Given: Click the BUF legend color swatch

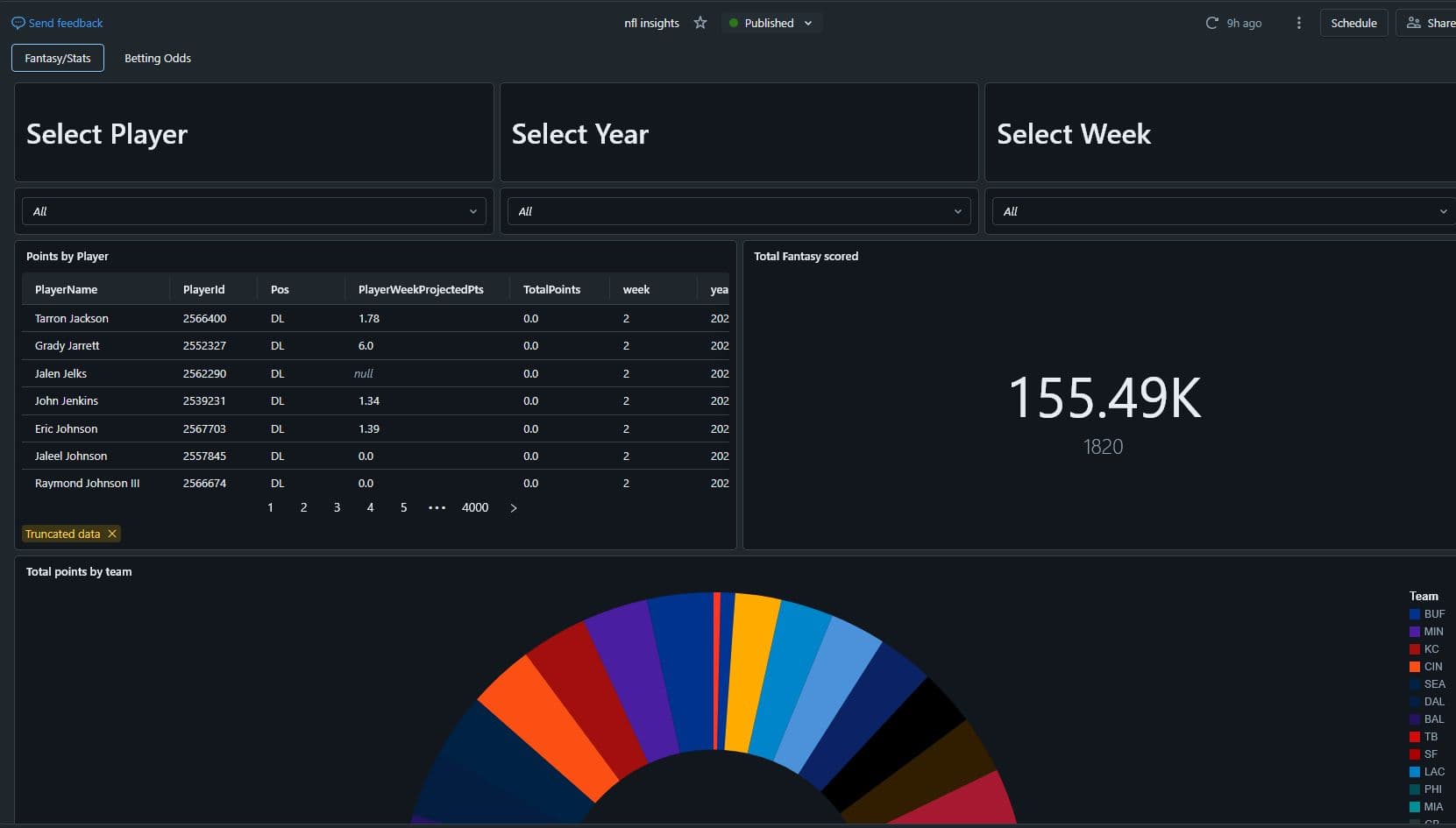Looking at the screenshot, I should coord(1415,614).
